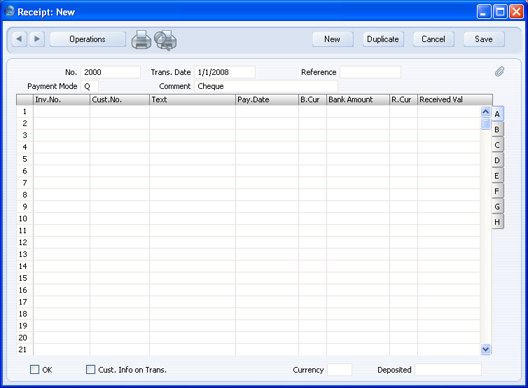
Task: Click the Cust.No. column header
Action: point(120,100)
